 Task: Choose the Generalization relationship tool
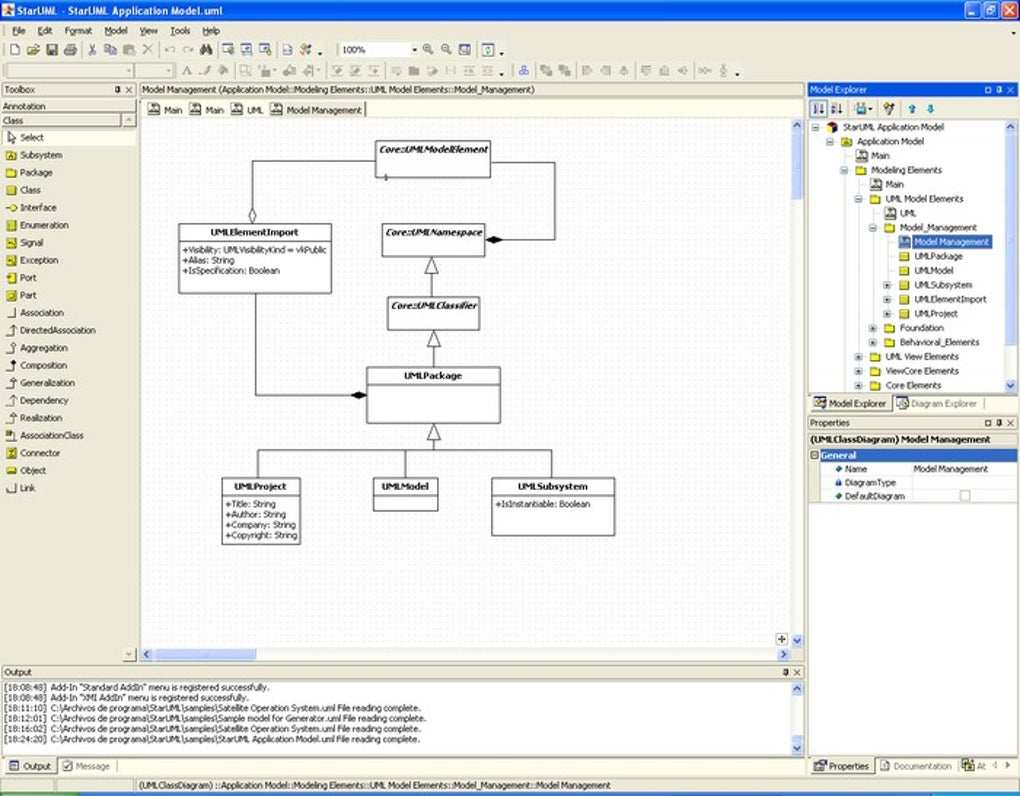coord(46,383)
